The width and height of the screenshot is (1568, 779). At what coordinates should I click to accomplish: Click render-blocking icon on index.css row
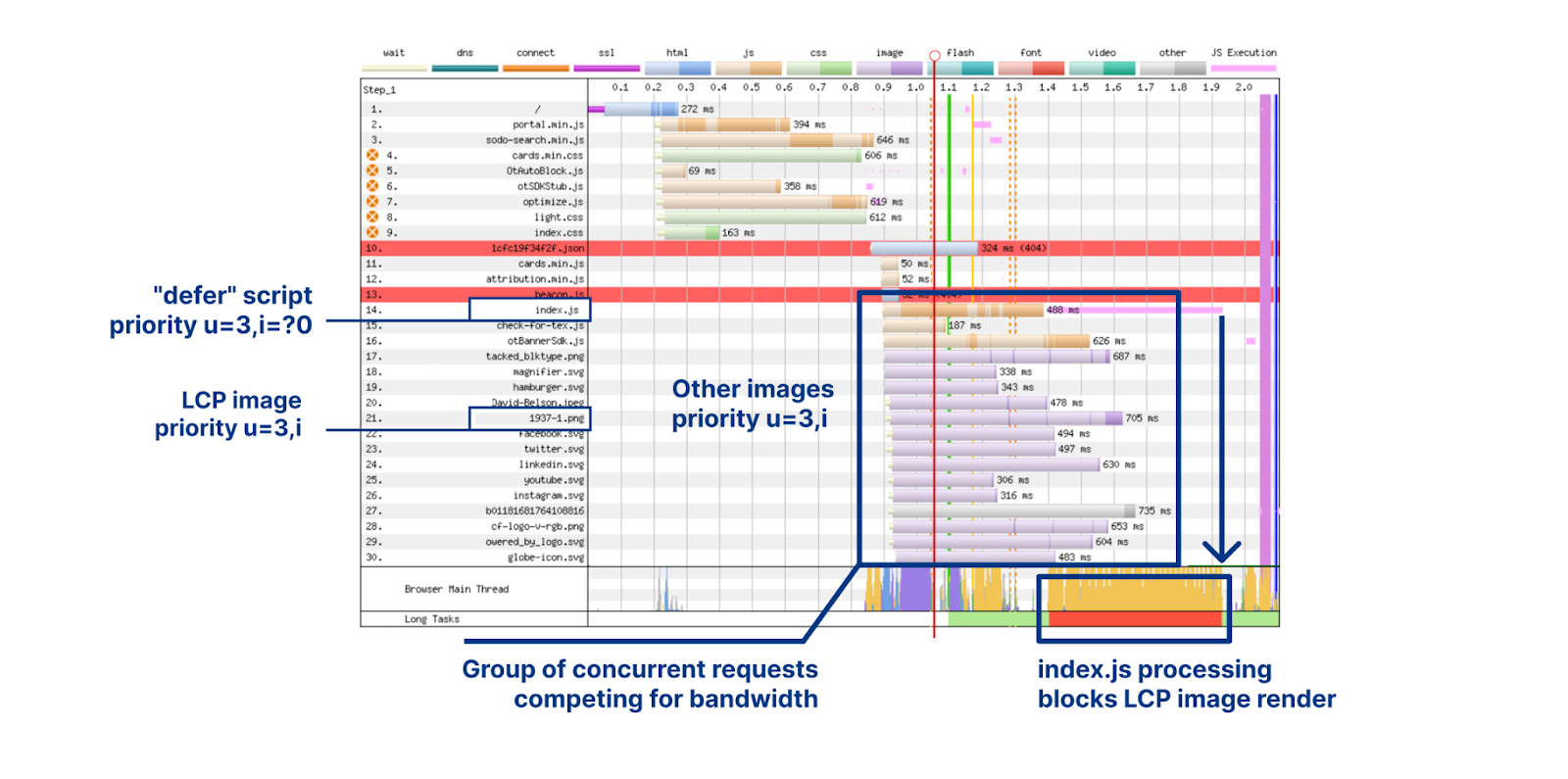pos(372,232)
